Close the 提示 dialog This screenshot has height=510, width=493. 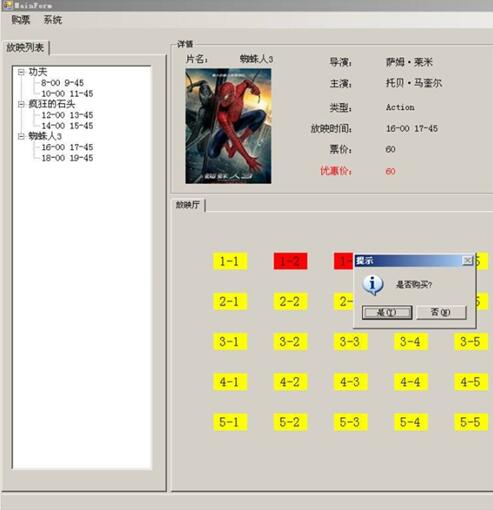tap(468, 260)
